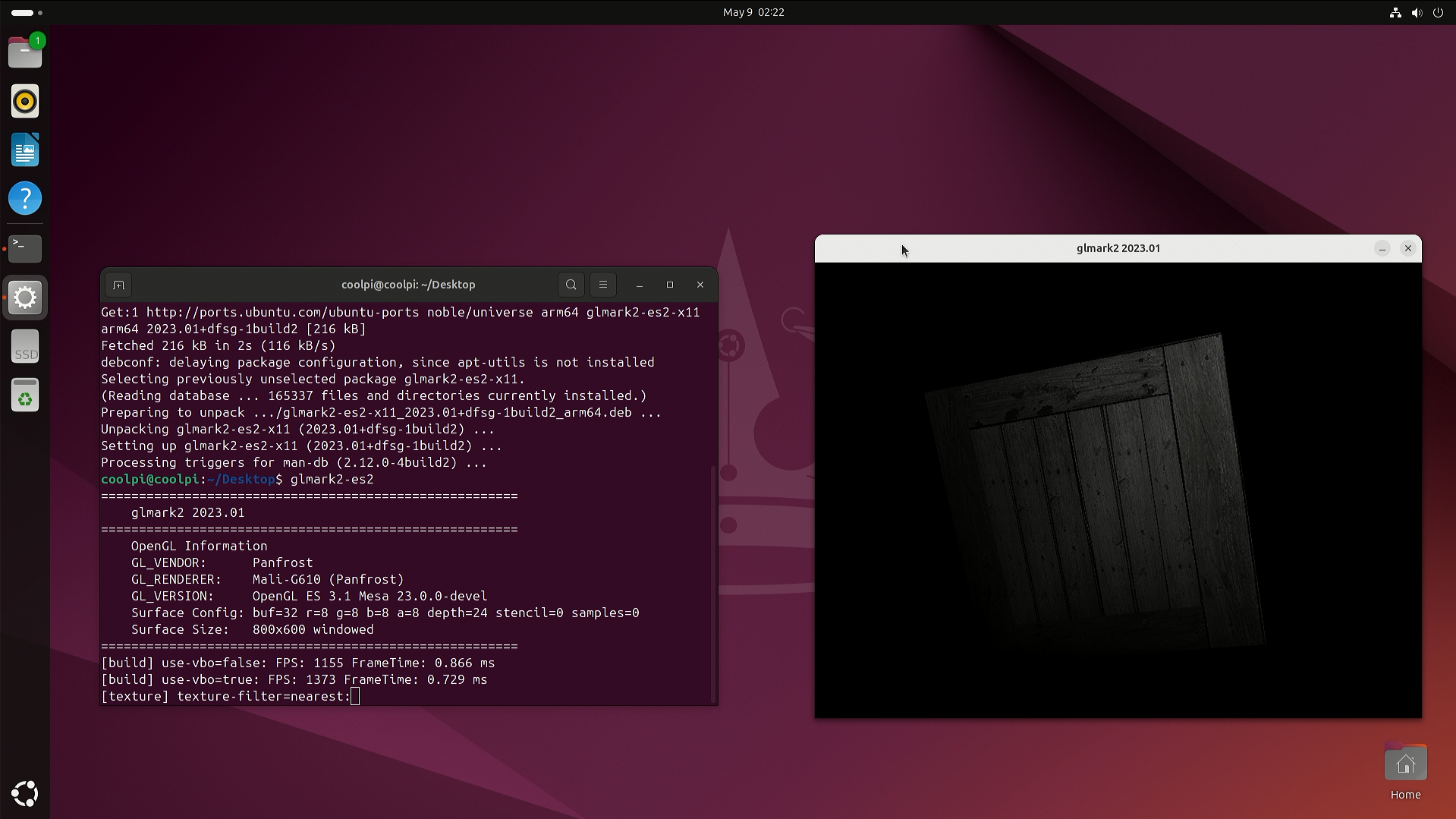
Task: Minimize the glmark2 window
Action: click(x=1382, y=248)
